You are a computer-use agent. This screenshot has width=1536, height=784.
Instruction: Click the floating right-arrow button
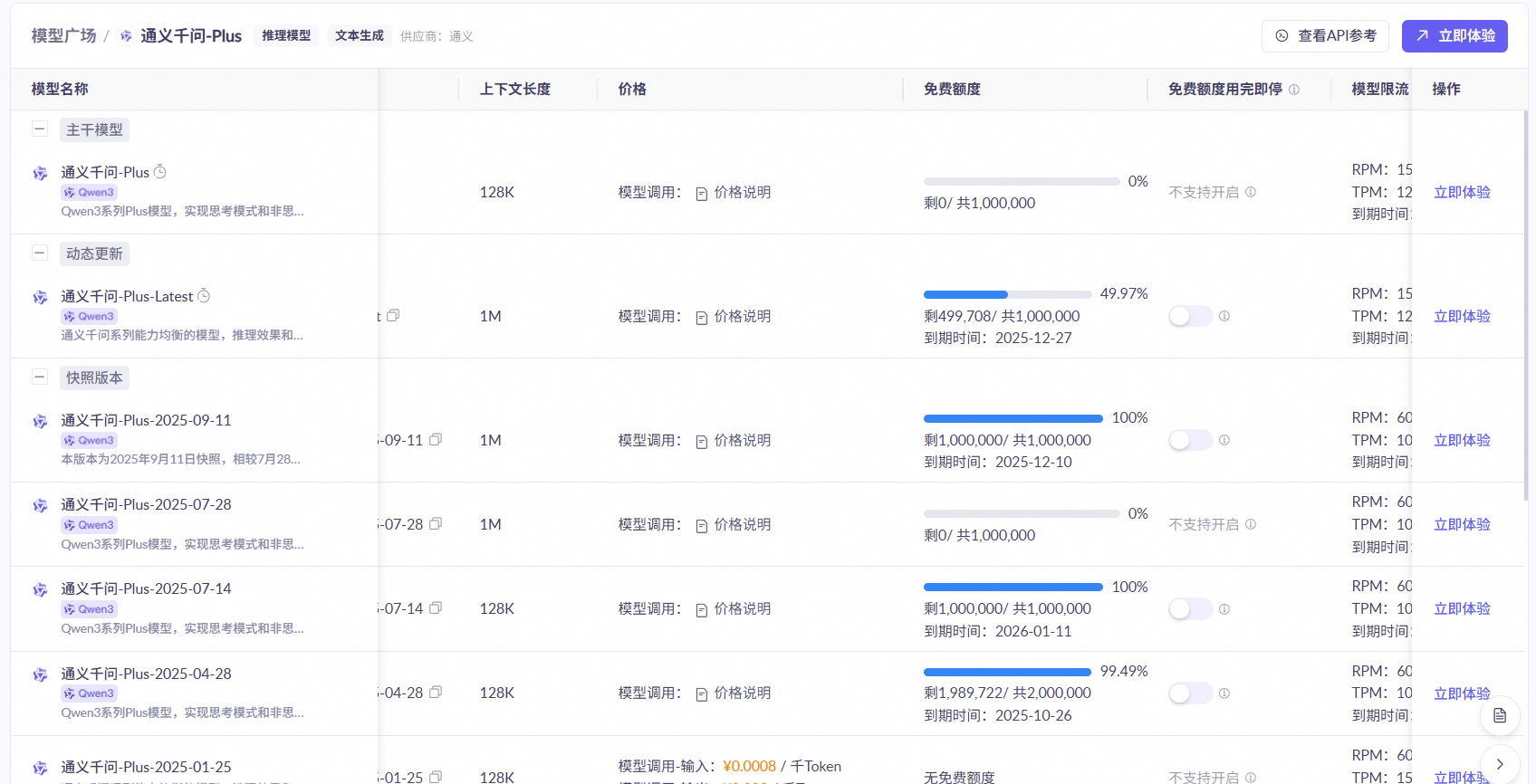tap(1500, 764)
